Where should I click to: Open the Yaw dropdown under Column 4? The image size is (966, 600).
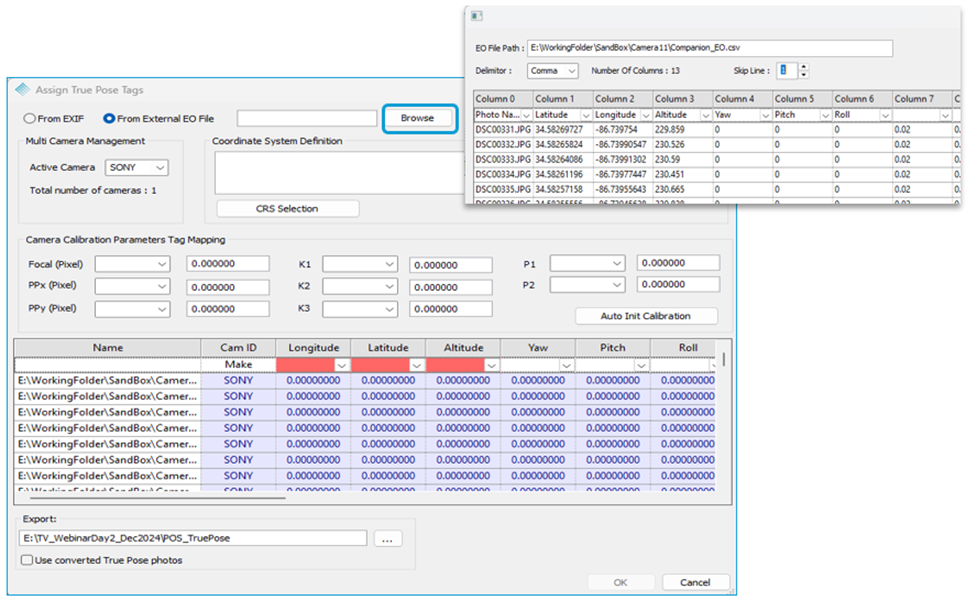coord(765,115)
